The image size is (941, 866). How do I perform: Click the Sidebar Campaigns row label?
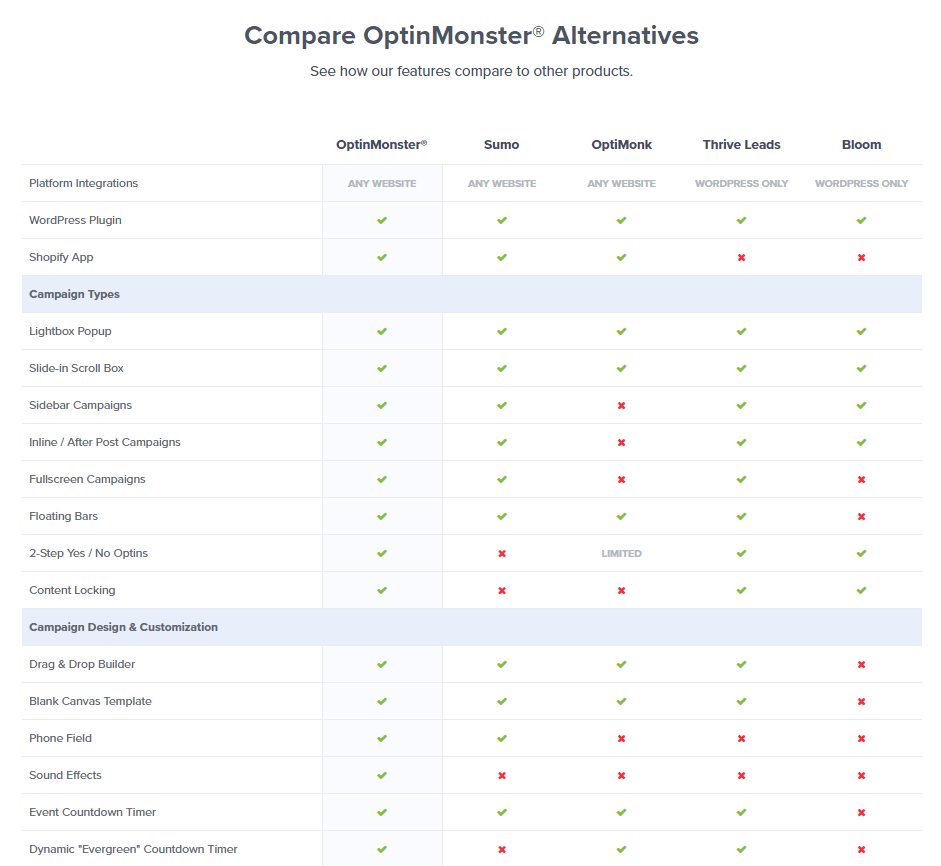80,405
